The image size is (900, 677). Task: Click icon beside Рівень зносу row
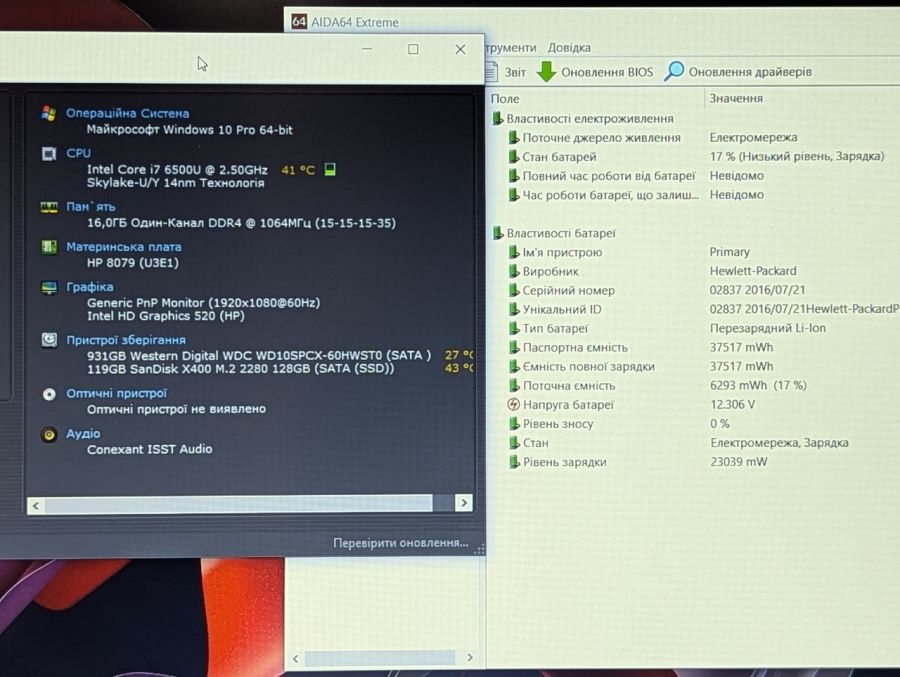514,424
